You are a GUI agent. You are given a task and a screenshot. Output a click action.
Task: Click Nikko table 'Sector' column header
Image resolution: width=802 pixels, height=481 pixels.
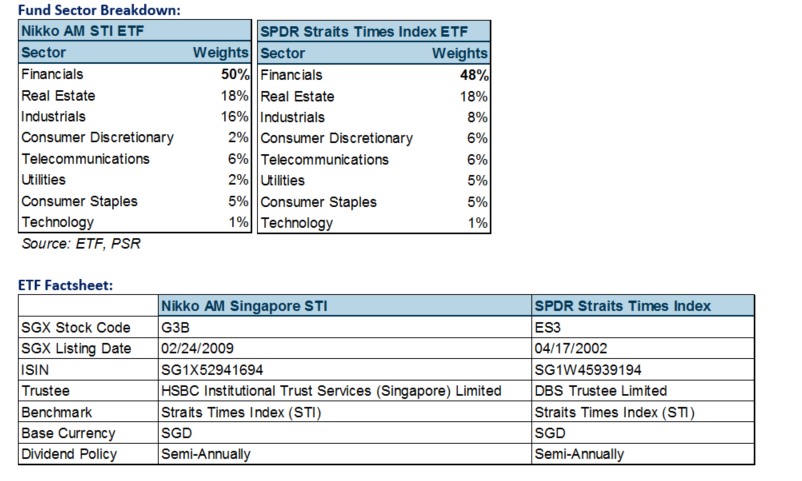pyautogui.click(x=43, y=53)
